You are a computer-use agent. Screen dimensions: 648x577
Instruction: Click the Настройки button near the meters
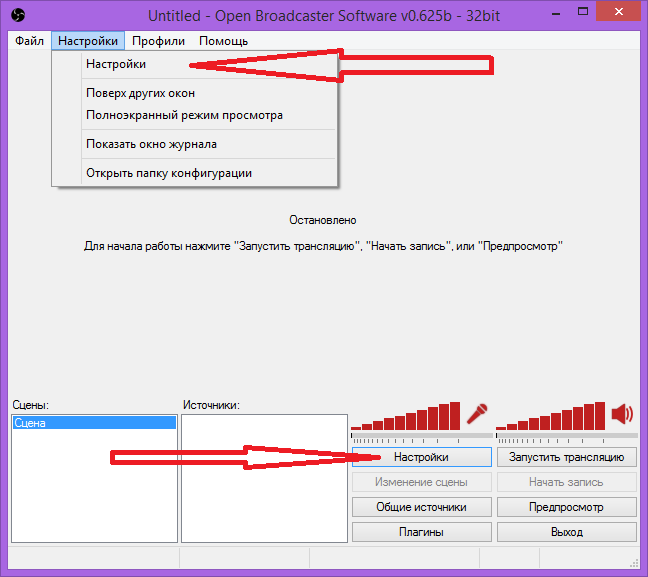pyautogui.click(x=422, y=457)
